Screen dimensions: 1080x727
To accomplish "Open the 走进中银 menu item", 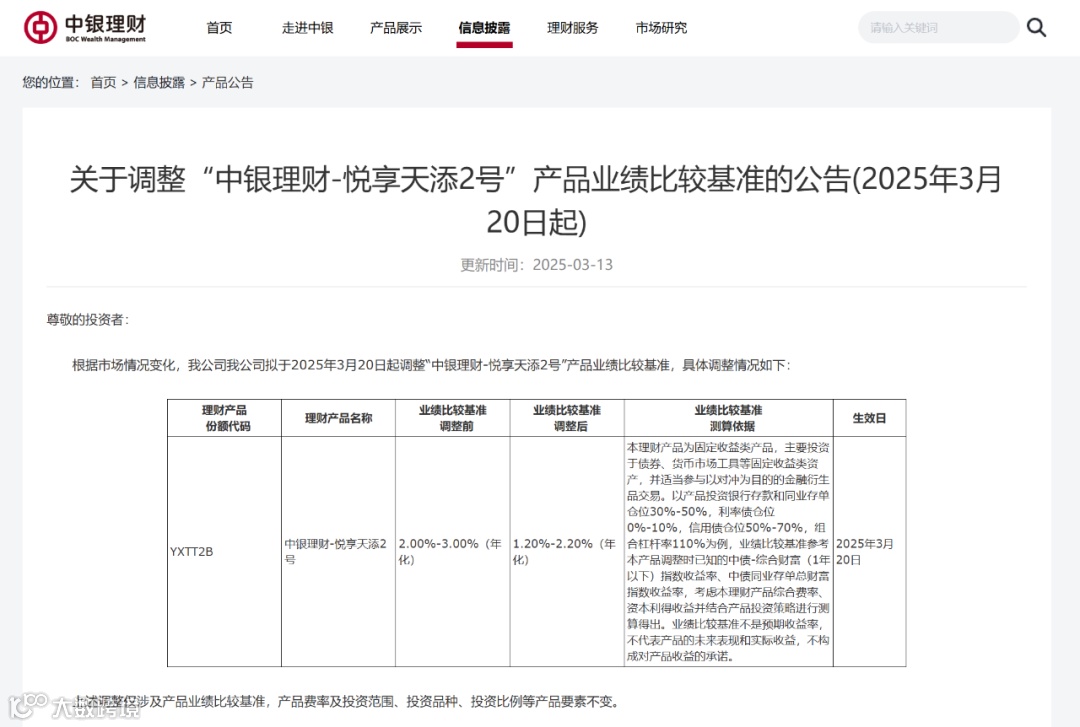I will point(307,28).
